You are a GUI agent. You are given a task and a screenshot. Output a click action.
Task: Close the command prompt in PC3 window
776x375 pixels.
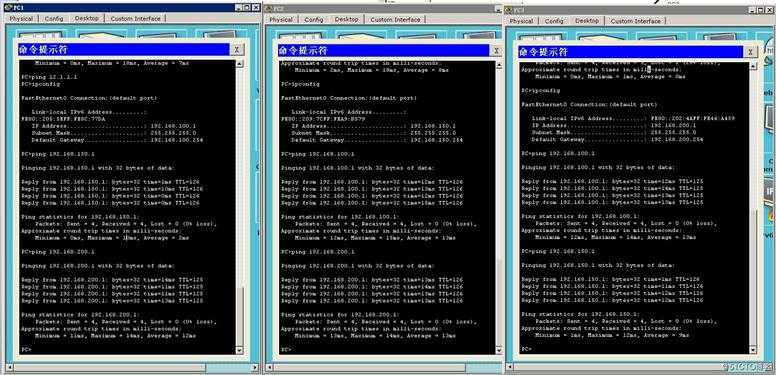[751, 52]
